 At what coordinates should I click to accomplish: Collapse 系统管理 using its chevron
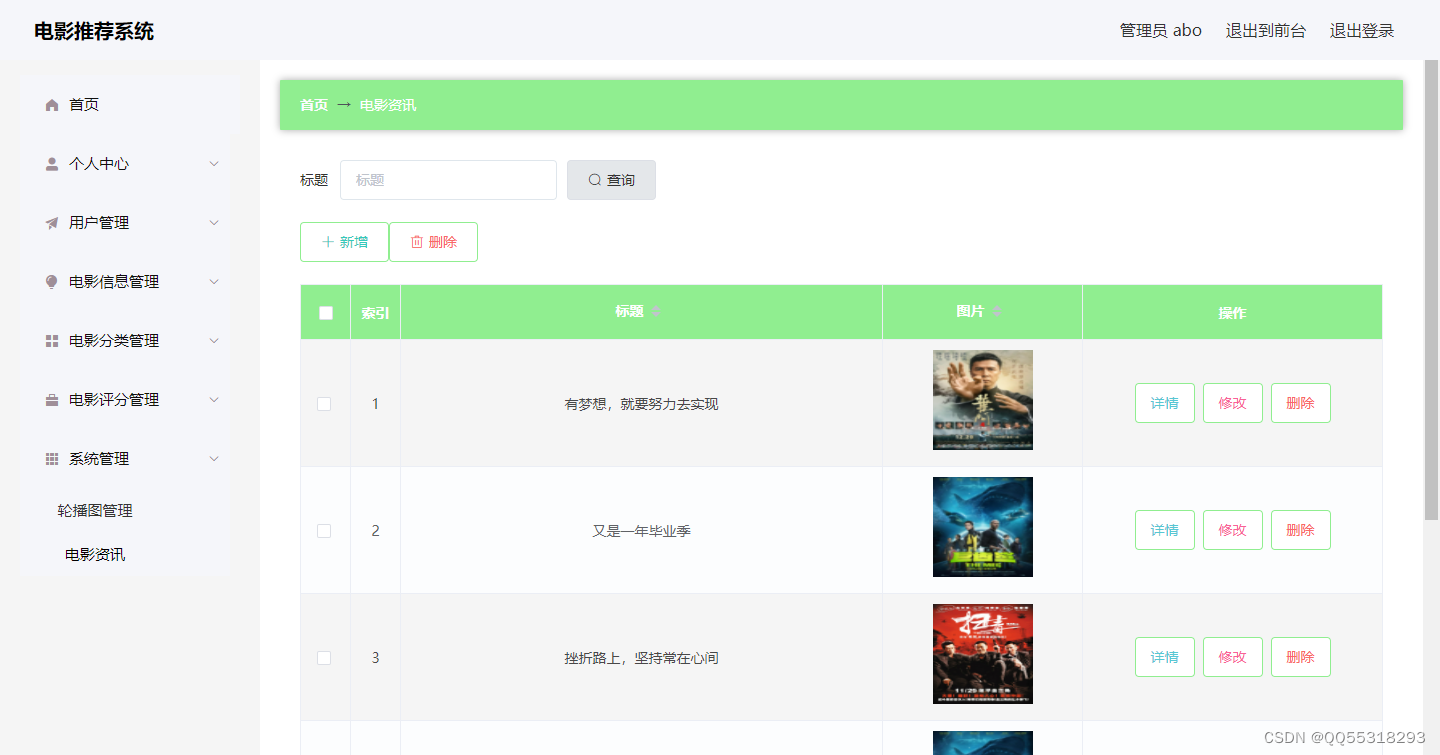coord(214,459)
